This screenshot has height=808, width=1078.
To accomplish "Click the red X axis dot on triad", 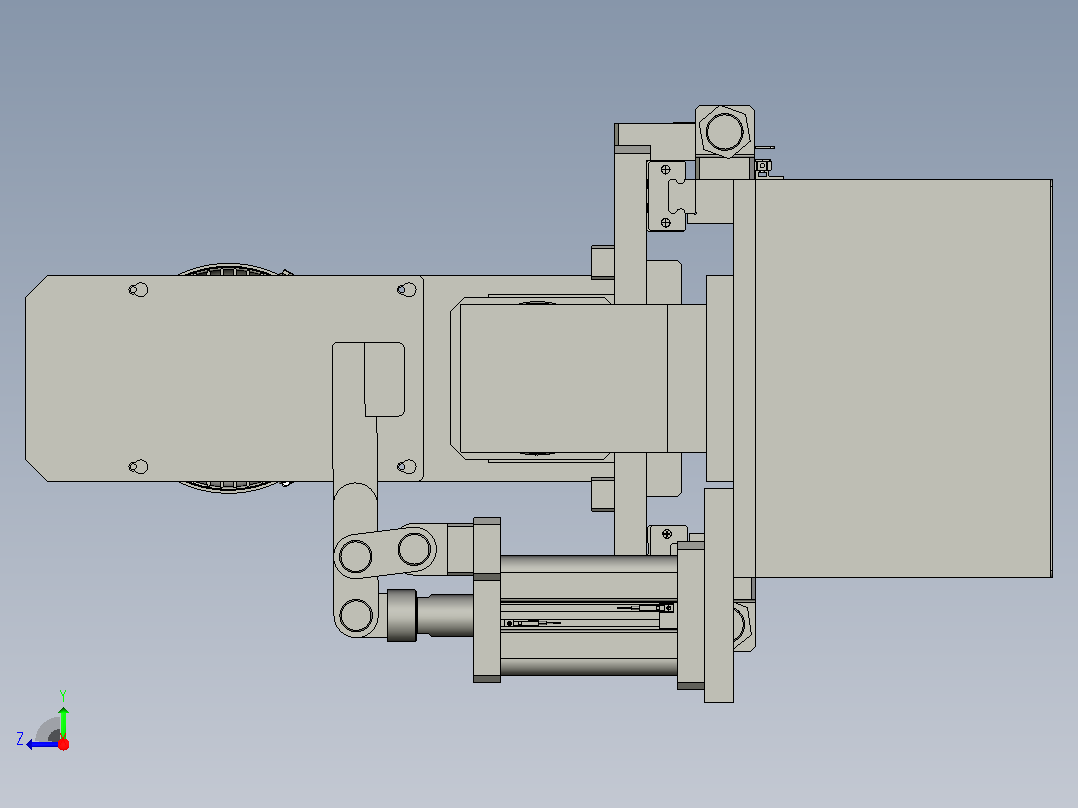I will pos(63,744).
